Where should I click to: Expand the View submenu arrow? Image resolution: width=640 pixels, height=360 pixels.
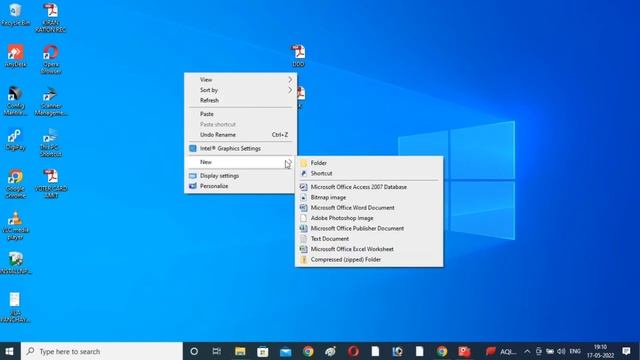290,80
